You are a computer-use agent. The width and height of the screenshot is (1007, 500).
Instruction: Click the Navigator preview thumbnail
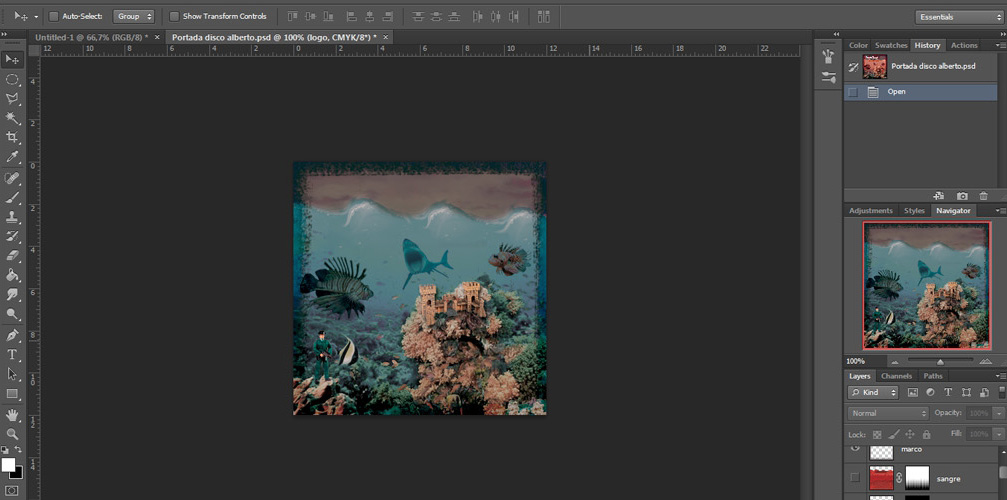[x=926, y=285]
